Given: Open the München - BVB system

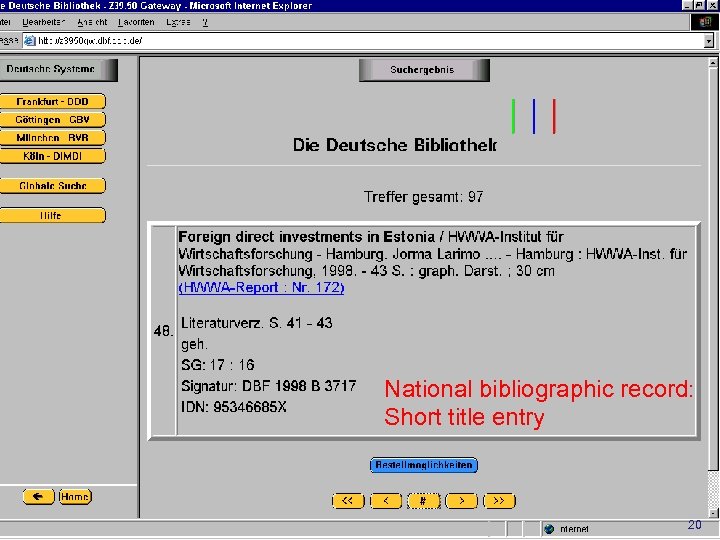Looking at the screenshot, I should [52, 138].
